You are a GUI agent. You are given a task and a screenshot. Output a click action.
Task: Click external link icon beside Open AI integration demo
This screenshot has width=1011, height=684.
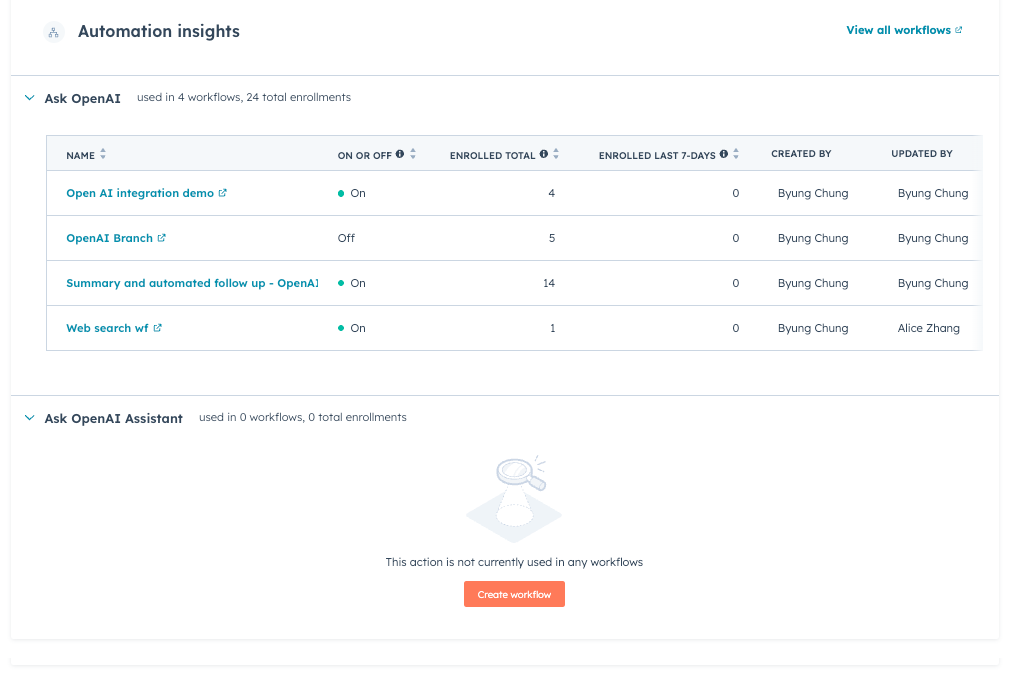223,193
